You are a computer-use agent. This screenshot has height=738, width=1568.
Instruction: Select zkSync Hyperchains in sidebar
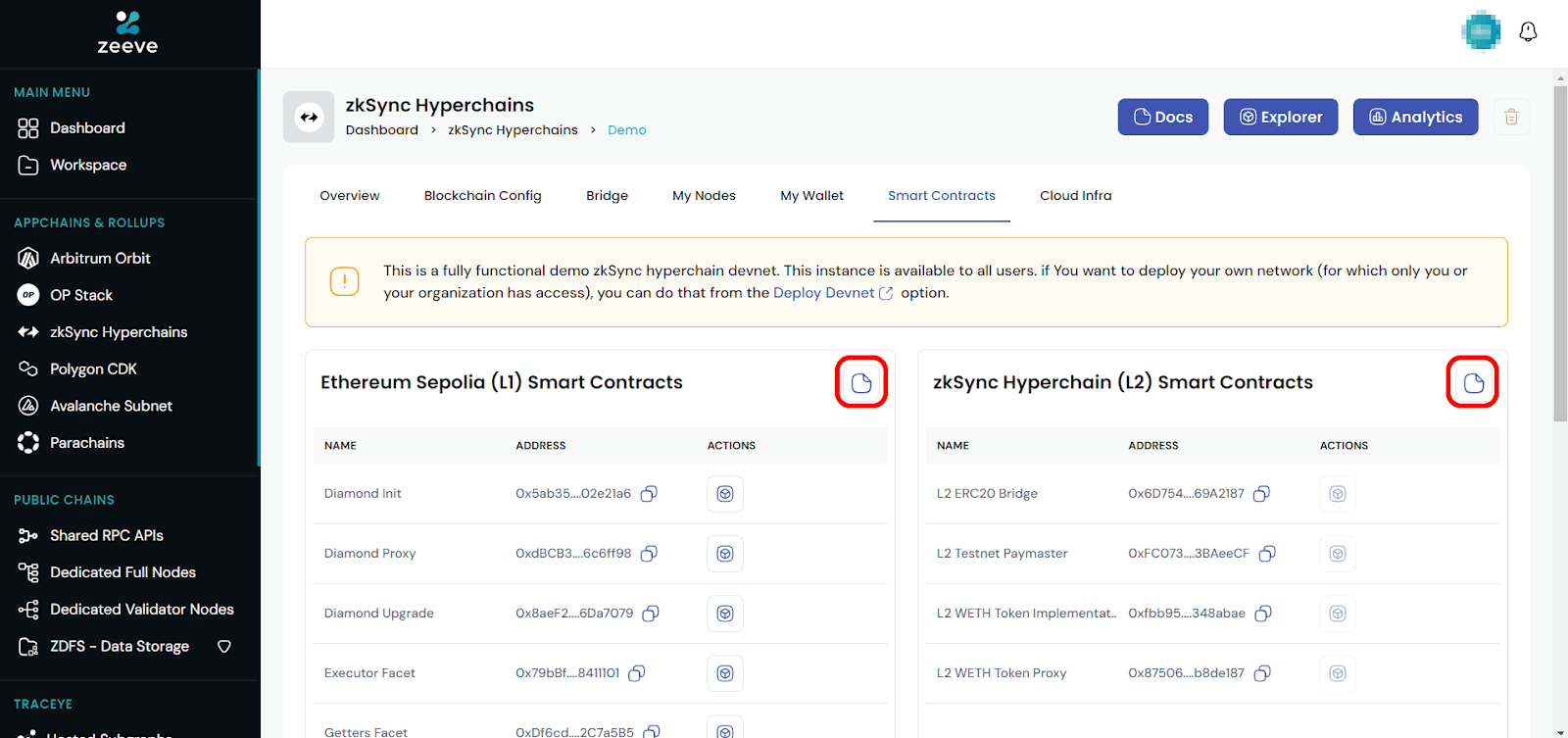click(x=119, y=332)
